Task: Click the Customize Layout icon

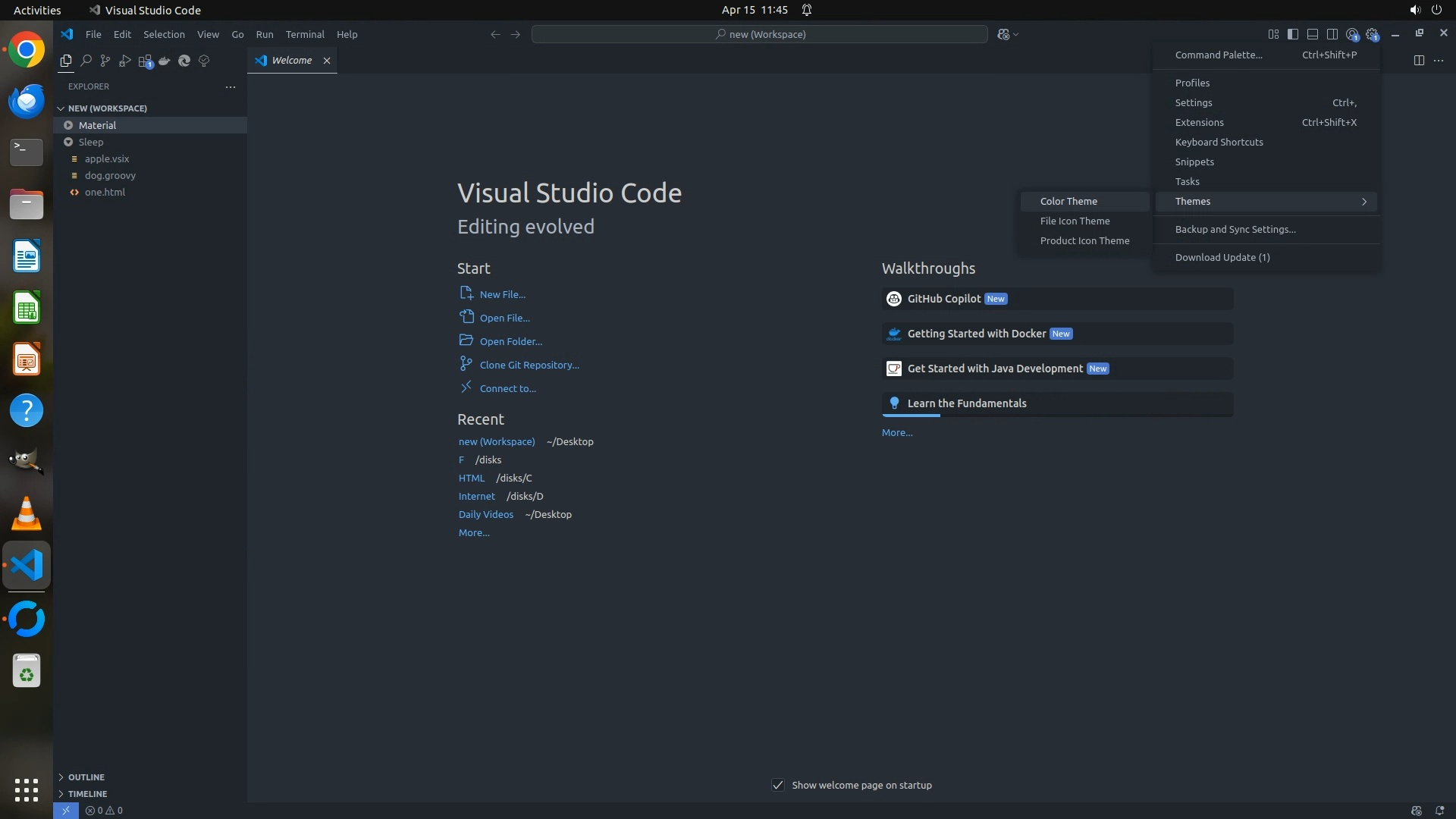Action: 1273,34
